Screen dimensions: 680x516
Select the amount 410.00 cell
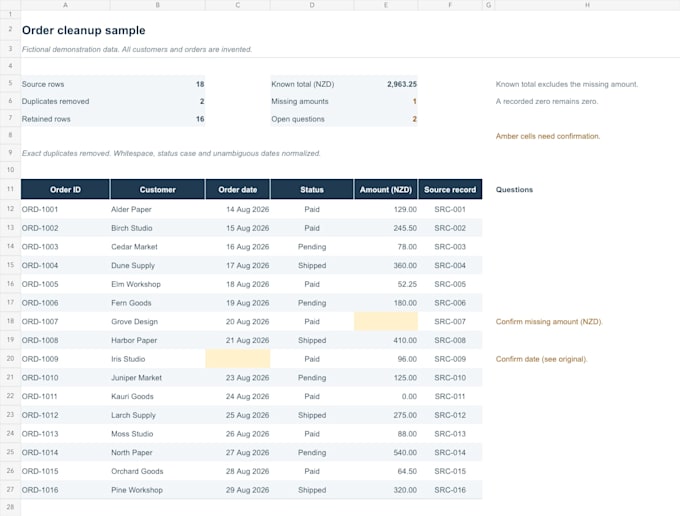pos(386,340)
